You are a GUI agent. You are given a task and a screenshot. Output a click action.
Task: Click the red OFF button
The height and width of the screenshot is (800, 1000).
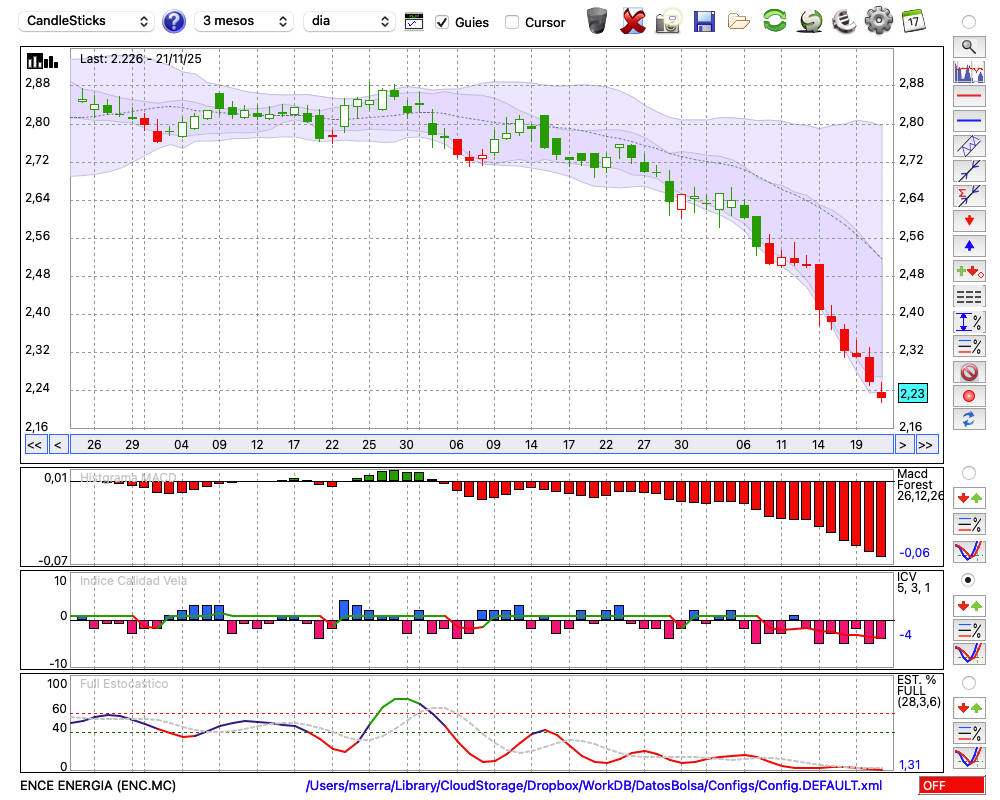(951, 786)
